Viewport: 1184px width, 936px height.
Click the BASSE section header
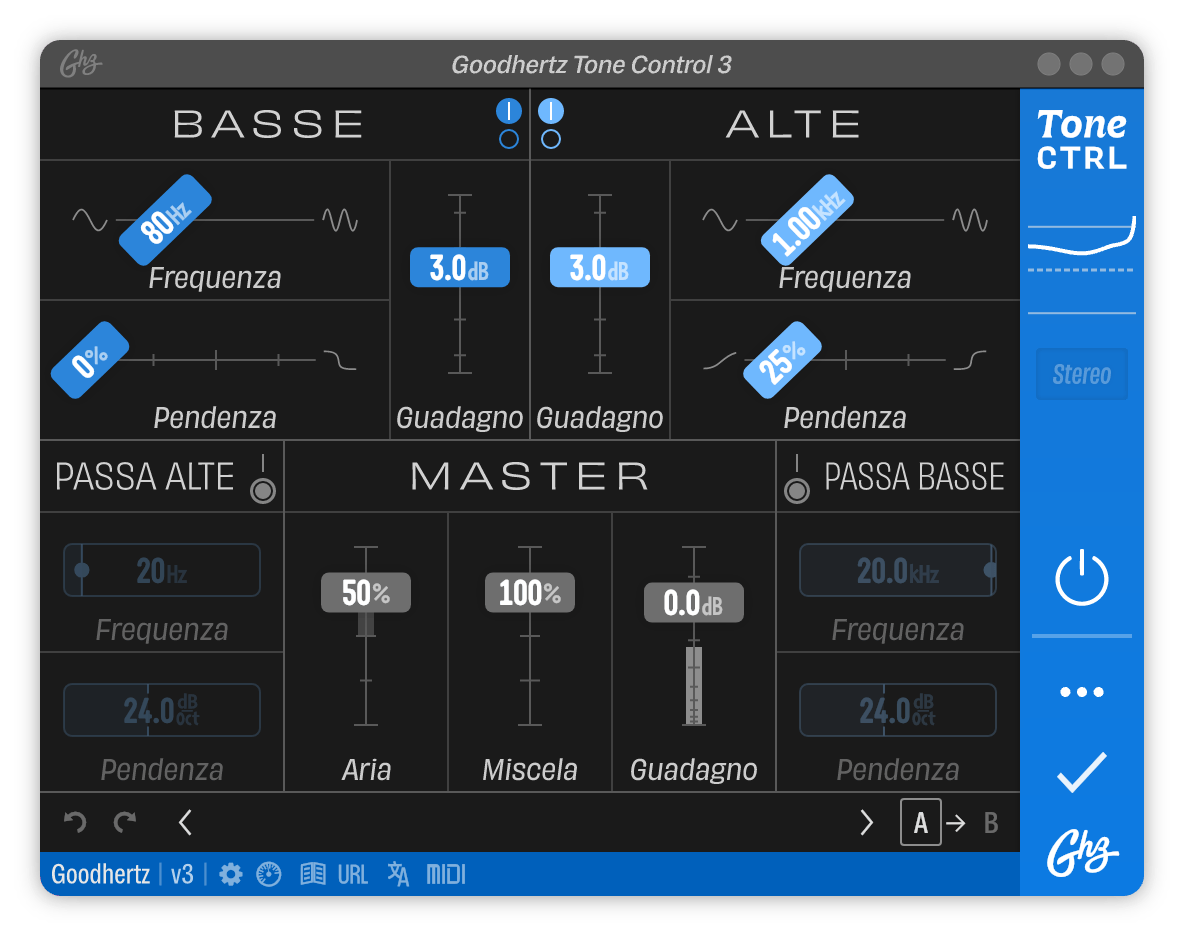coord(269,125)
